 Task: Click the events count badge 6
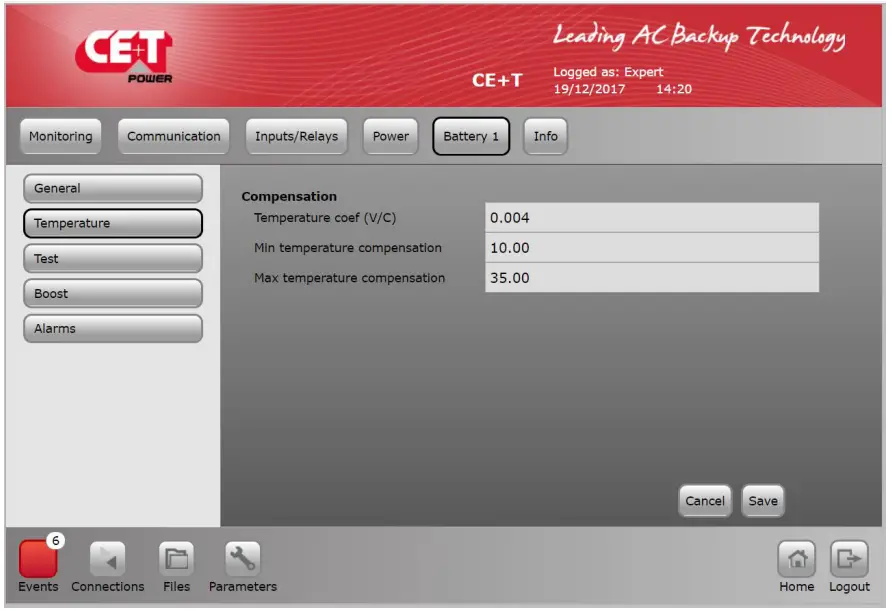click(56, 540)
